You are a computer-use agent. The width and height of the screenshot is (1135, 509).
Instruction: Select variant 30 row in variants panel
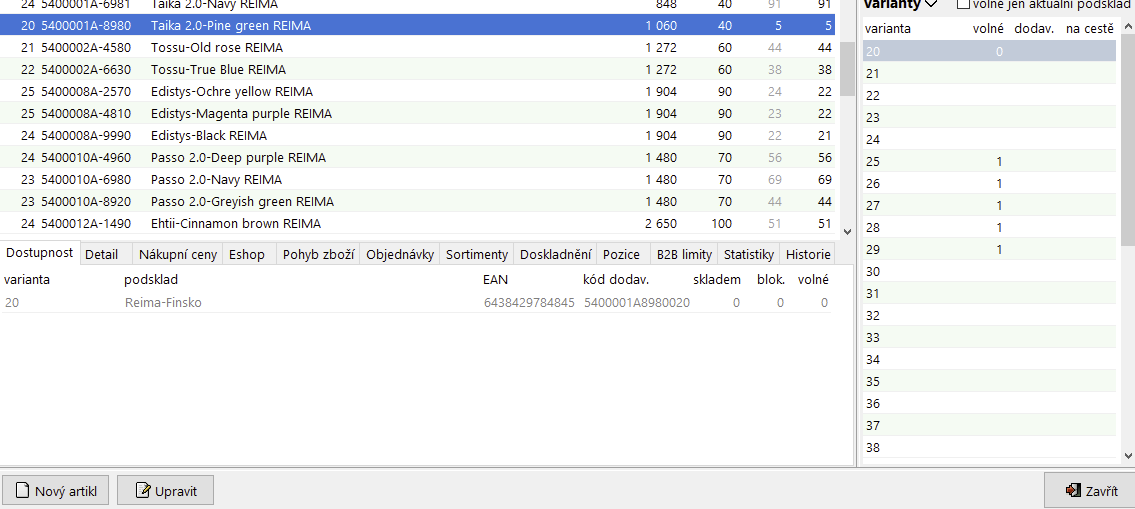click(x=989, y=272)
